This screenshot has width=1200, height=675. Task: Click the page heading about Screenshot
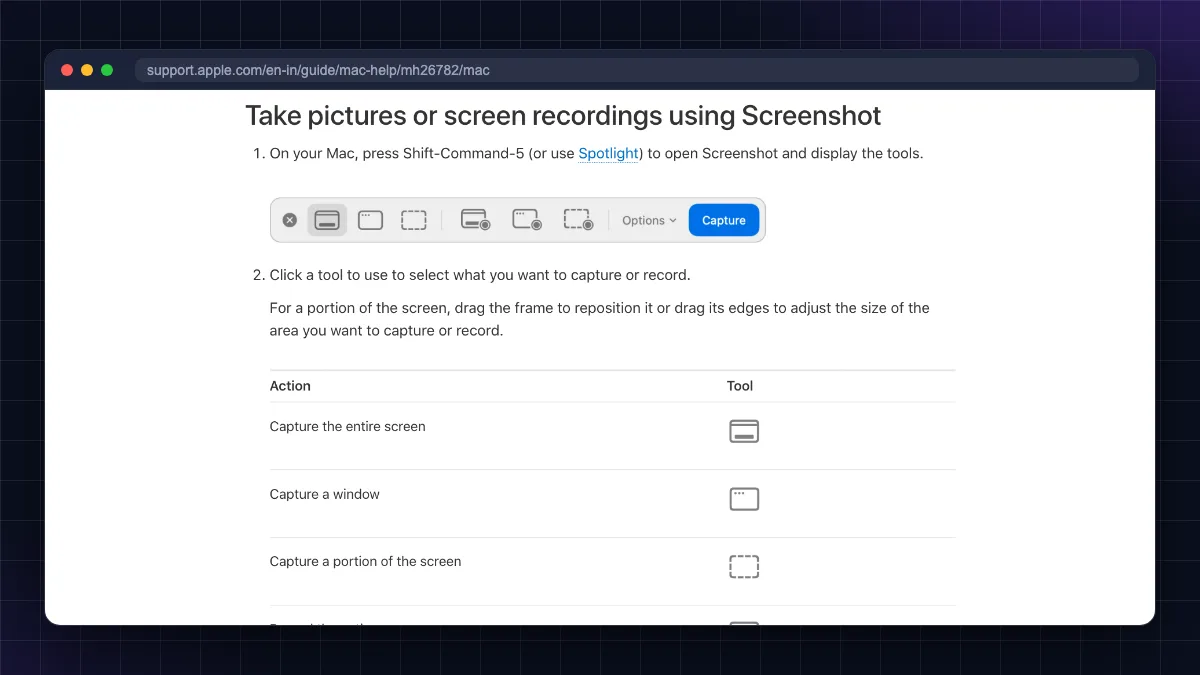[563, 116]
